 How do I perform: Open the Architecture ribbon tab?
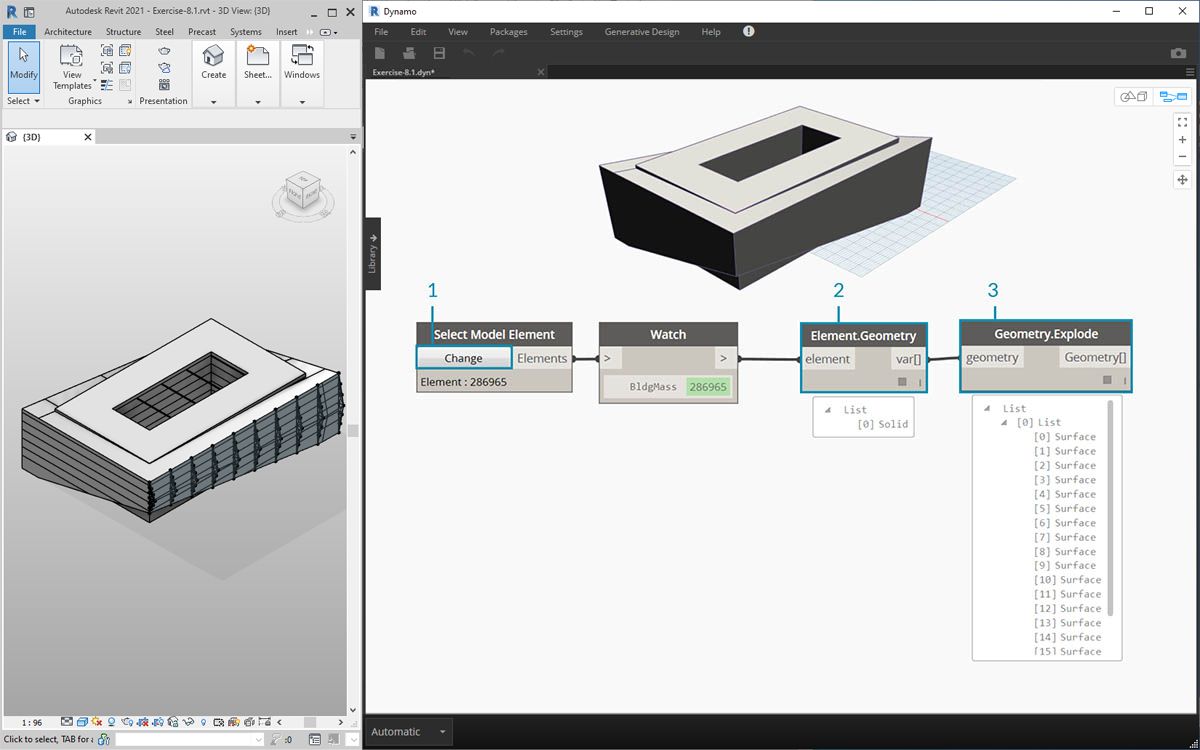(x=68, y=32)
